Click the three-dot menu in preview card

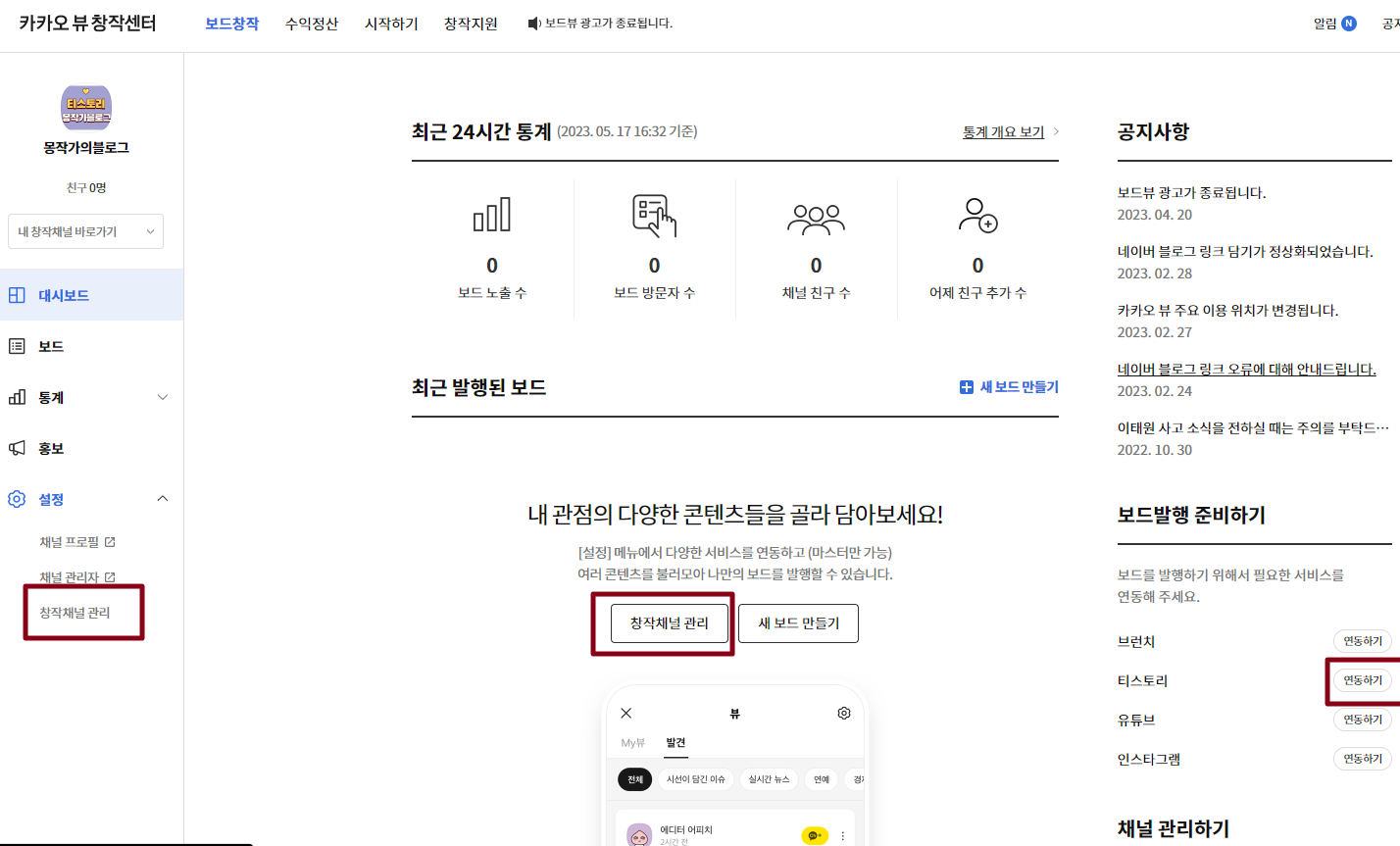pos(842,836)
